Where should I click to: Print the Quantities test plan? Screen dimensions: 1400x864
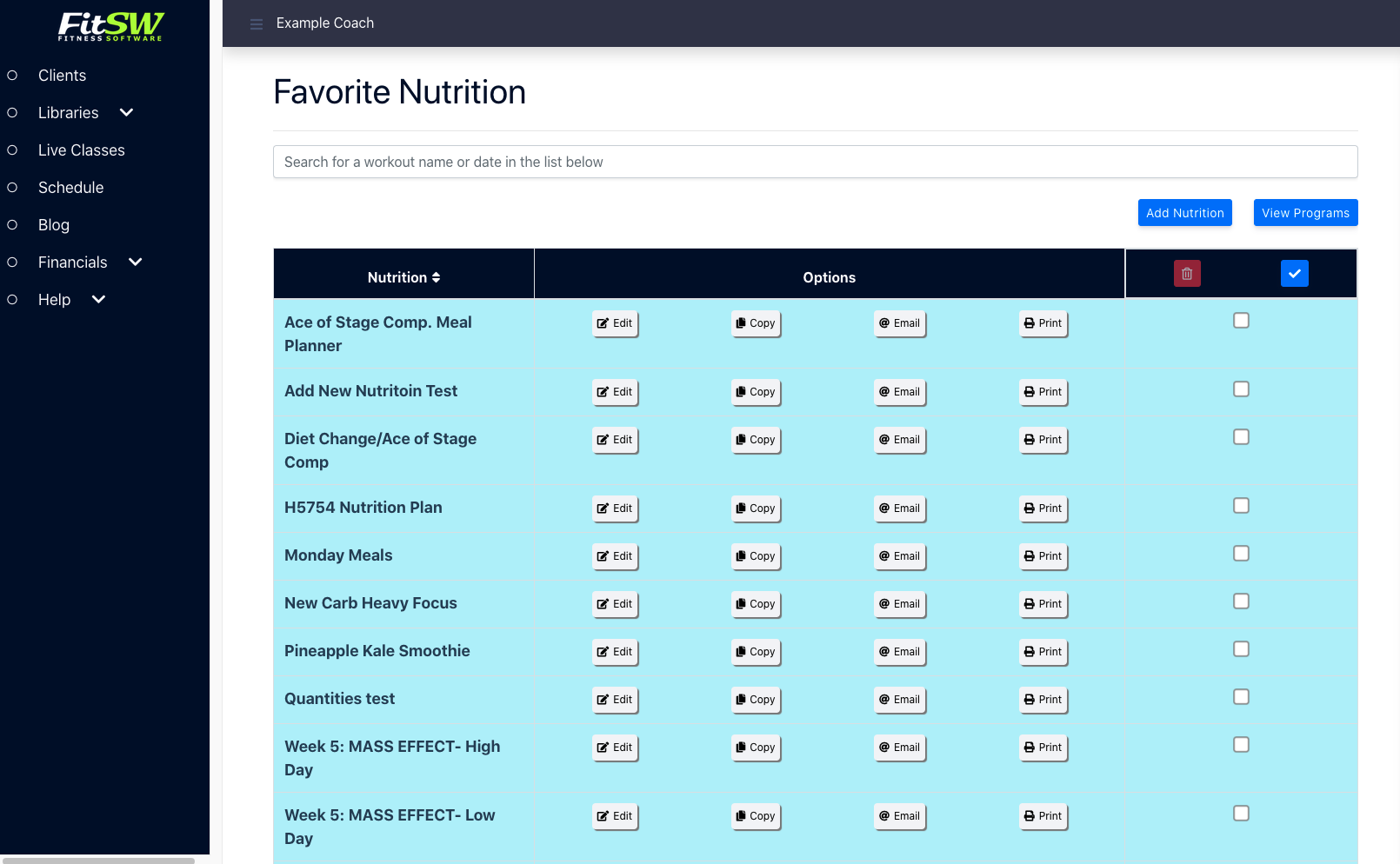[1043, 700]
